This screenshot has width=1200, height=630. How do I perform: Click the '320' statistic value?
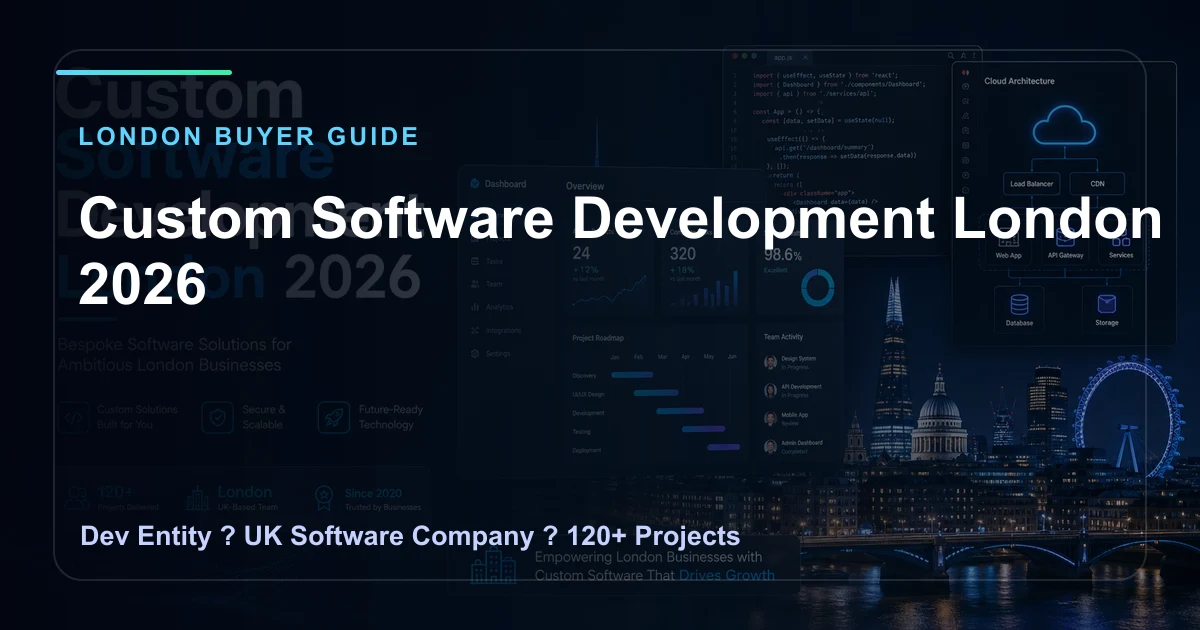pyautogui.click(x=683, y=254)
